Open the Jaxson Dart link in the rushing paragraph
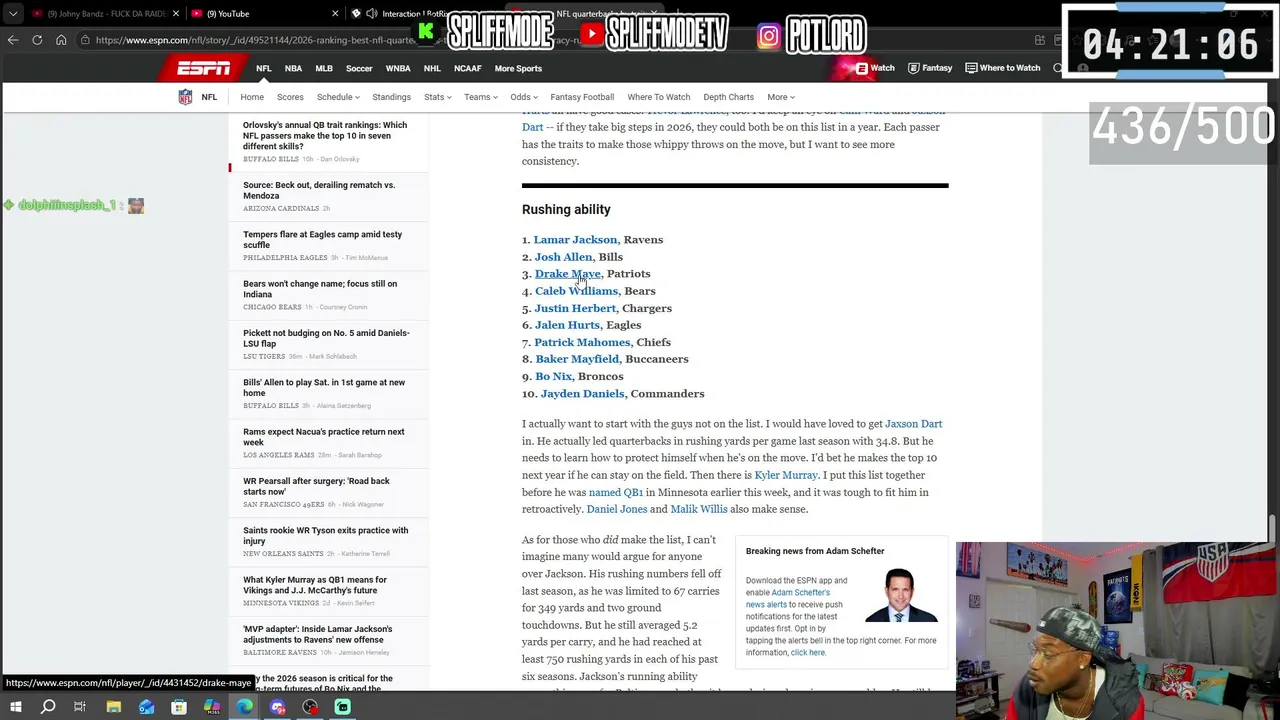 (x=913, y=424)
